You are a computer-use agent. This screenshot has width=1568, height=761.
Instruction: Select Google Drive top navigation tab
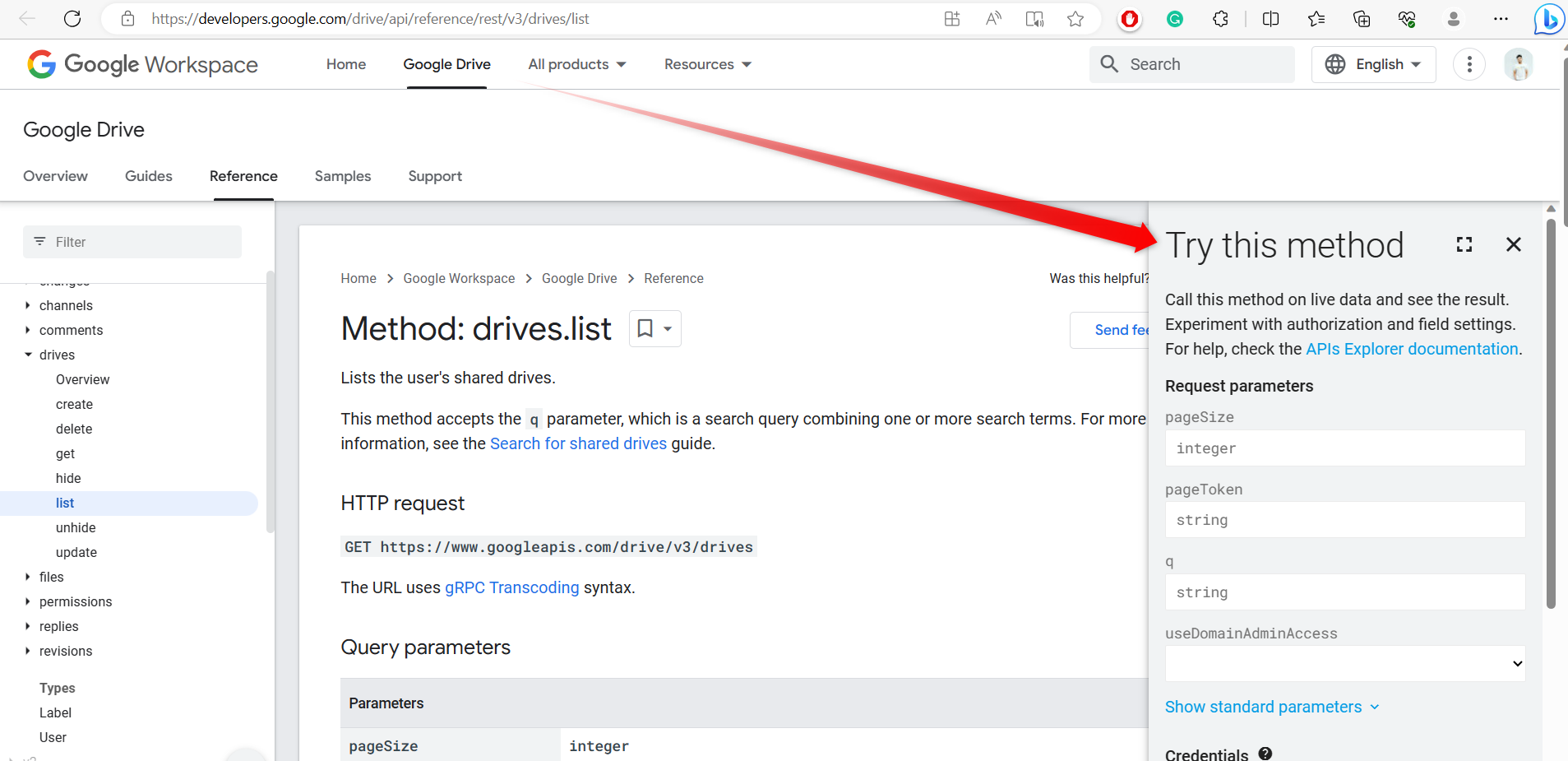[x=447, y=64]
